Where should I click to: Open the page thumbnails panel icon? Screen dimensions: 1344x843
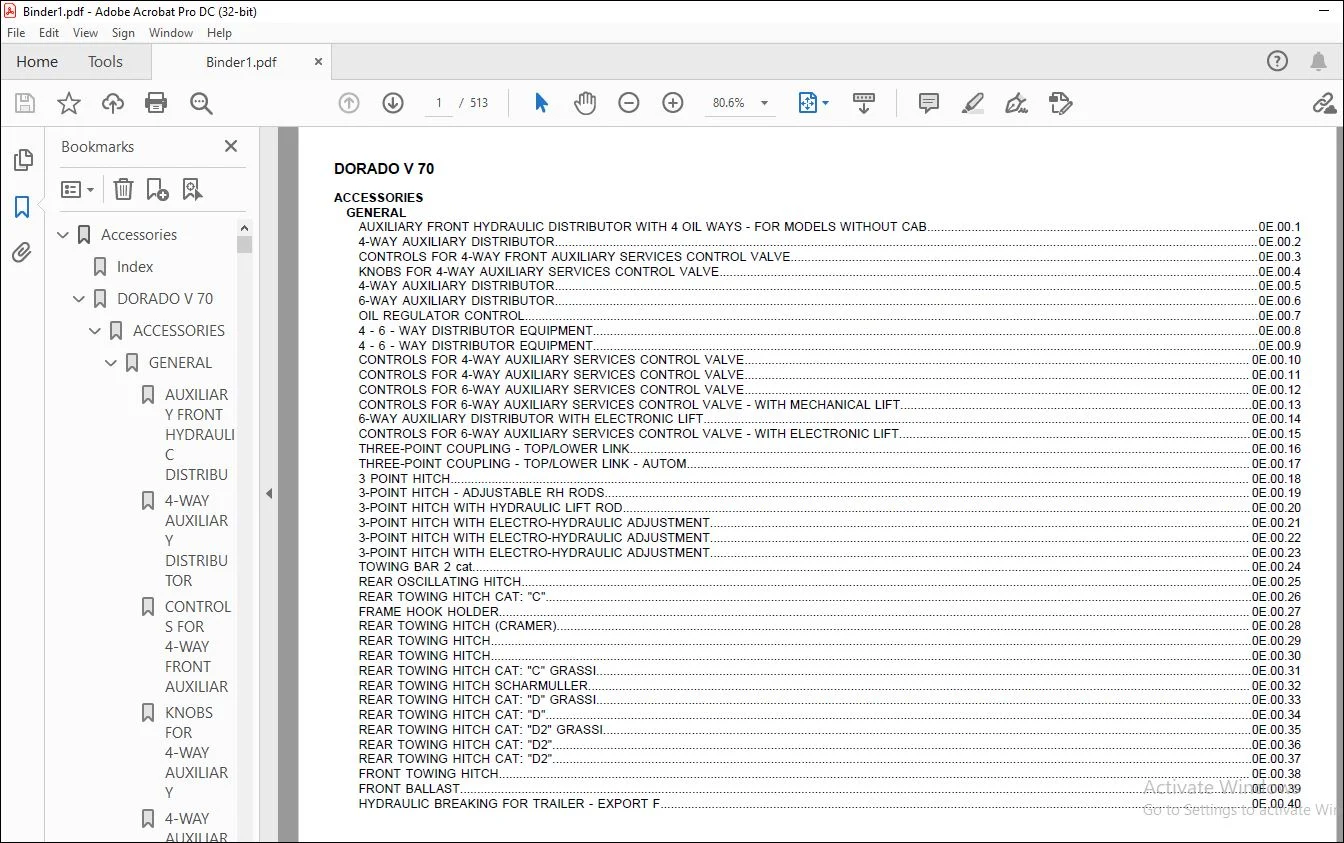(x=22, y=160)
